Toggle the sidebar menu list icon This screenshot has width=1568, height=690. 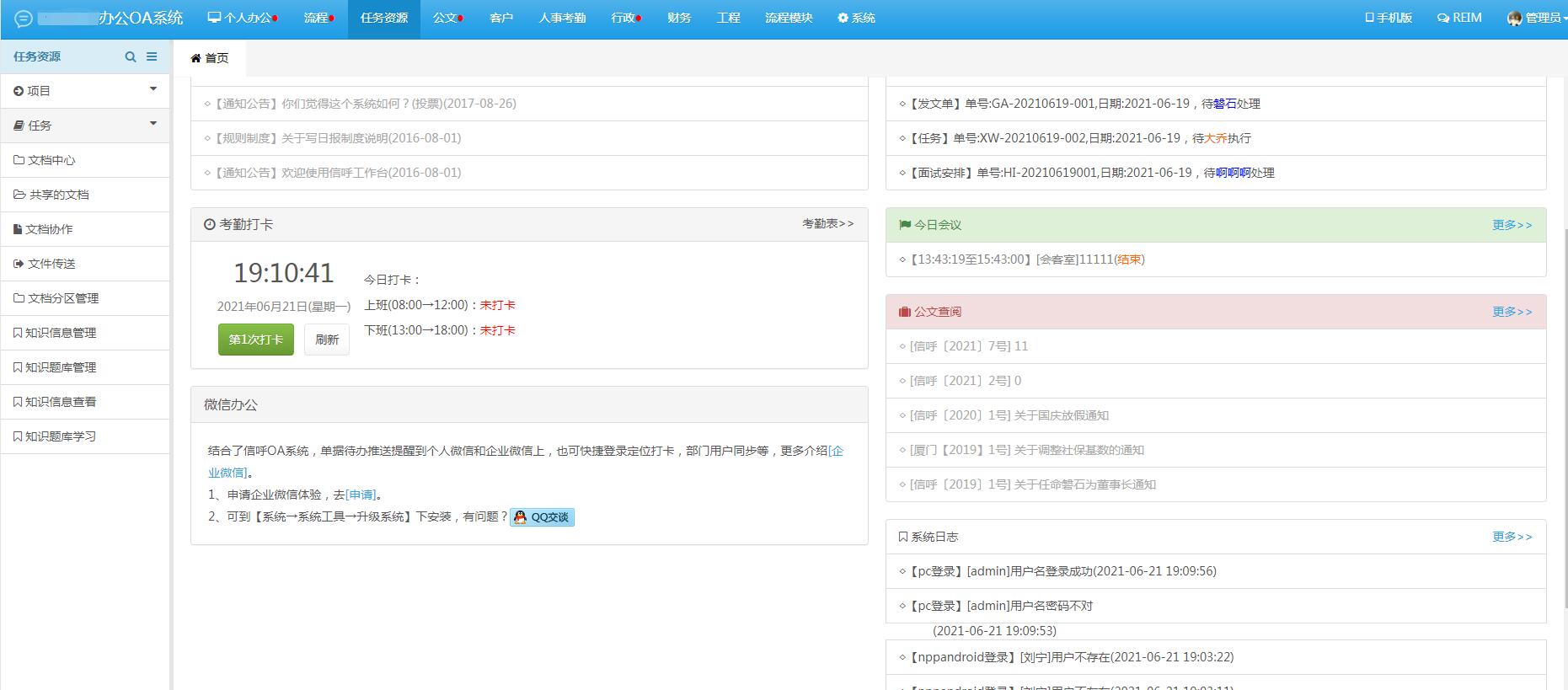(152, 56)
